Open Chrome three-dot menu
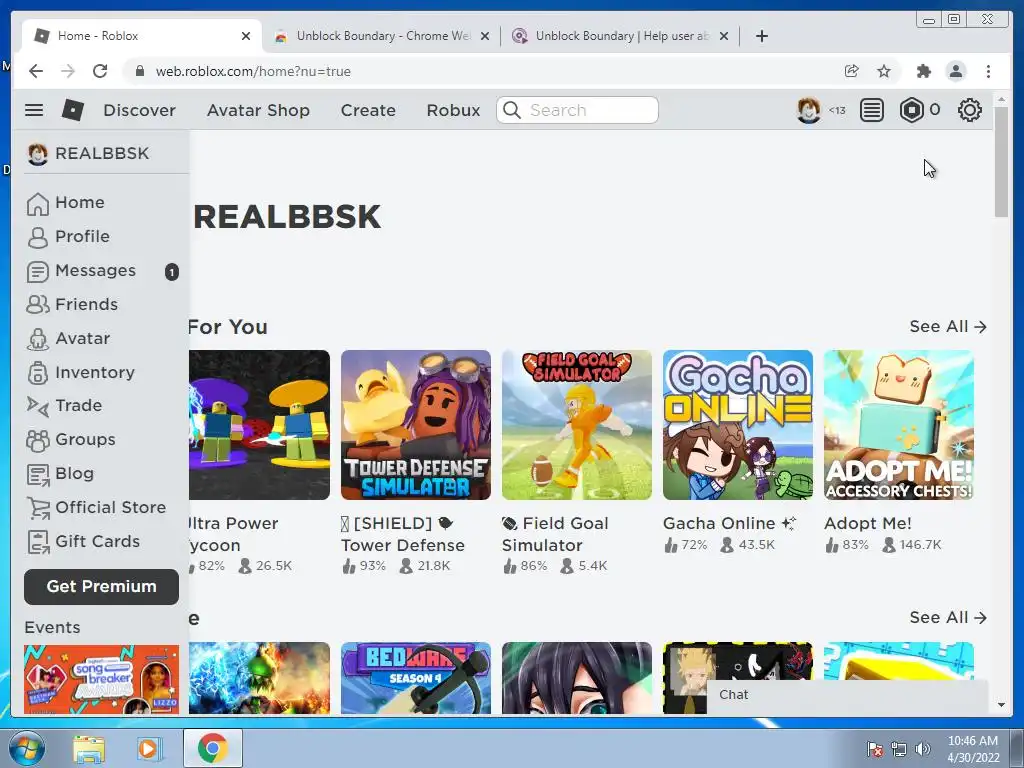The width and height of the screenshot is (1024, 768). point(989,71)
